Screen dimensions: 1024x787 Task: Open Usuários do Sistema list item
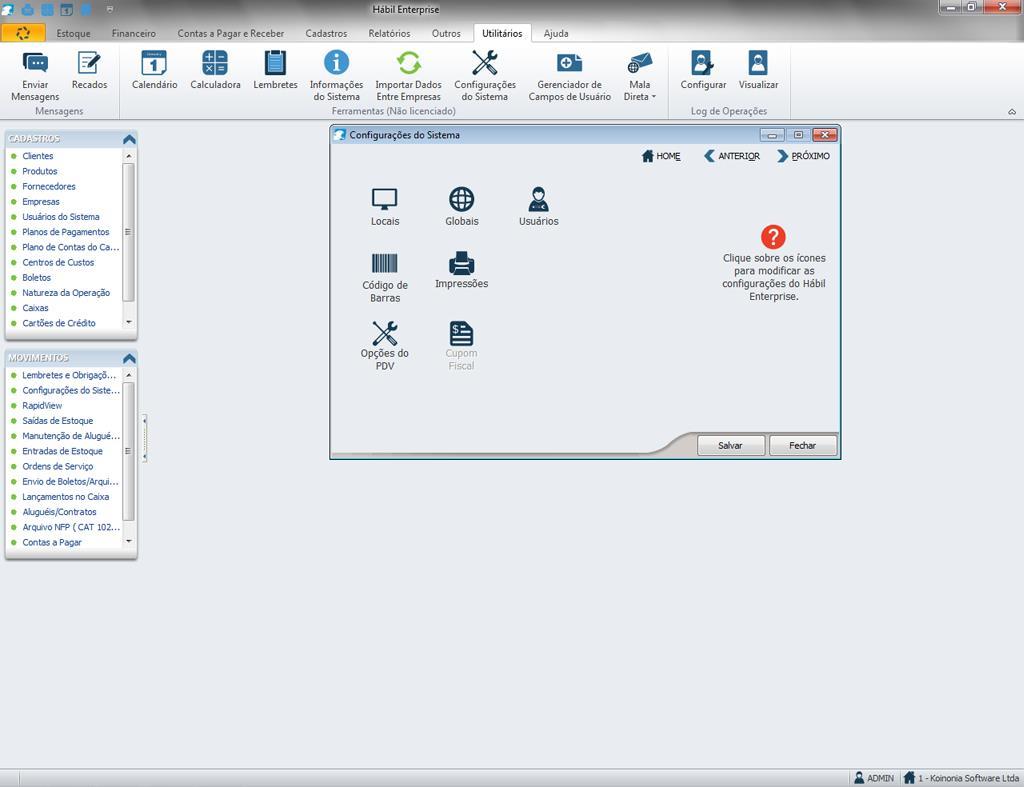pos(61,217)
